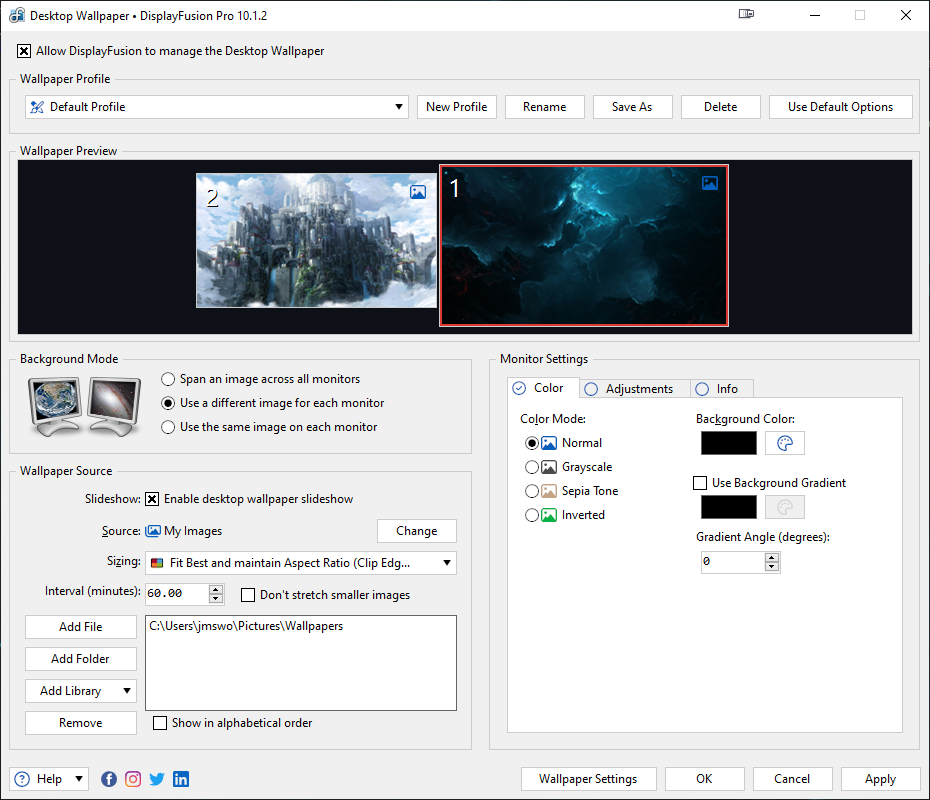Viewport: 930px width, 800px height.
Task: Disable desktop wallpaper slideshow checkbox
Action: (x=153, y=499)
